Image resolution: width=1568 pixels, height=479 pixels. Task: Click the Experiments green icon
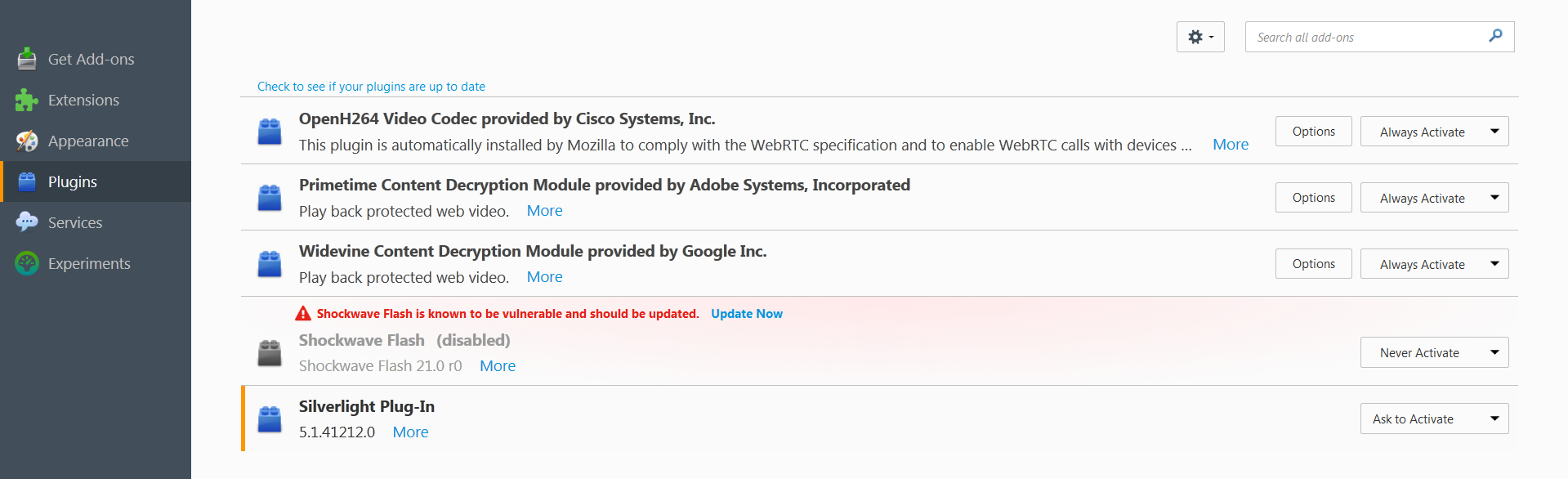click(x=27, y=263)
